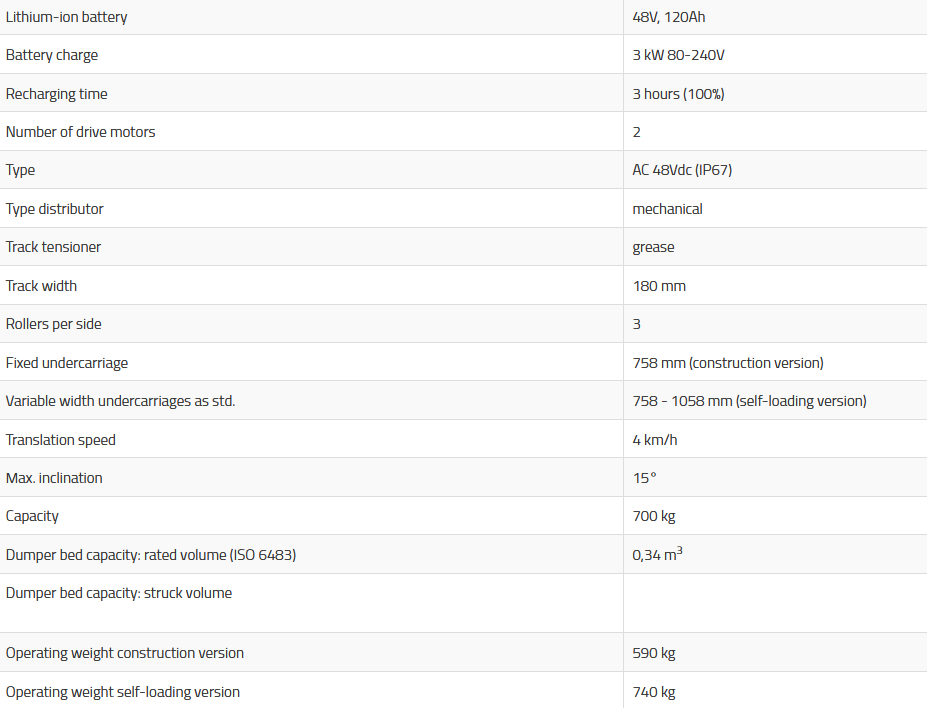This screenshot has height=708, width=927.
Task: Click the "Type distributor" row label
Action: [x=55, y=209]
